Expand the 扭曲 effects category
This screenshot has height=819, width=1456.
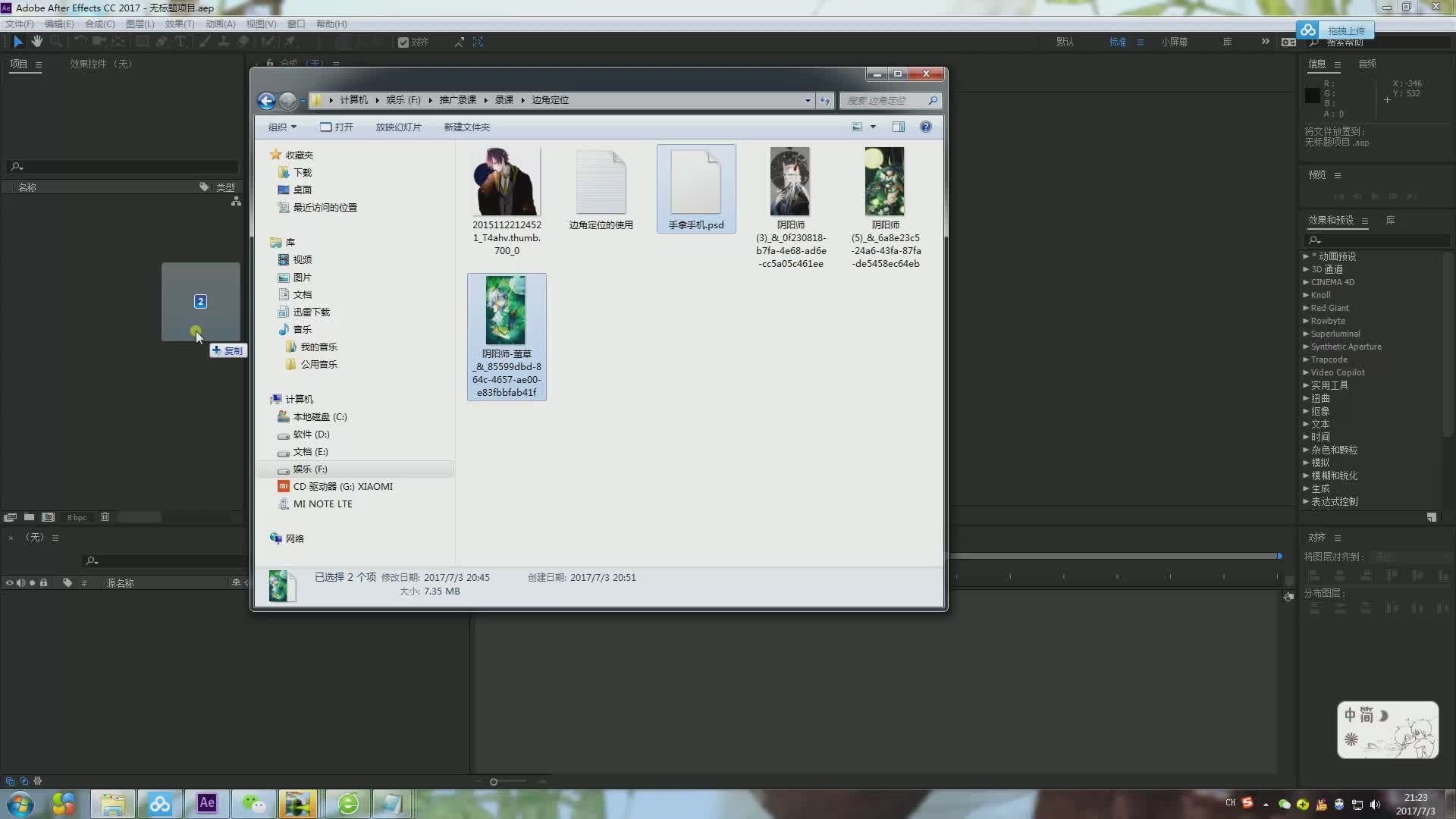[1306, 398]
